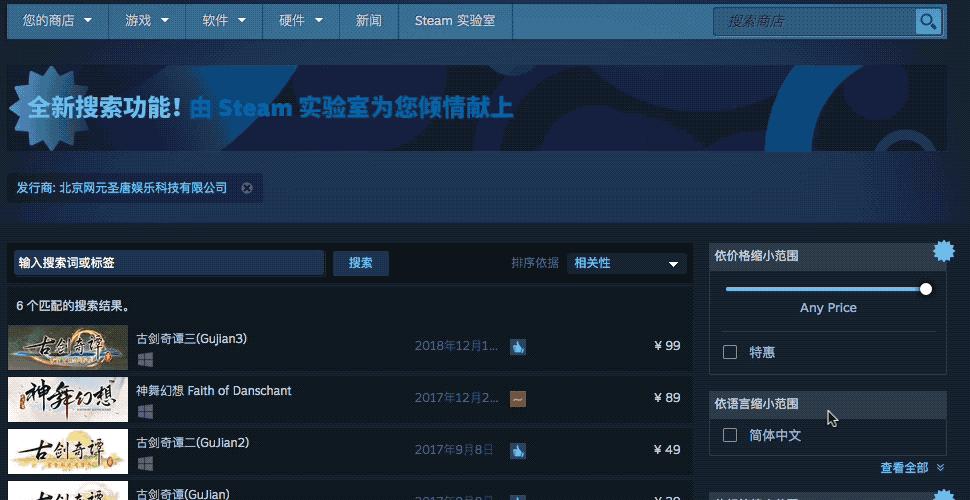Image resolution: width=970 pixels, height=500 pixels.
Task: Click in the 搜索商店 store search field
Action: point(814,22)
